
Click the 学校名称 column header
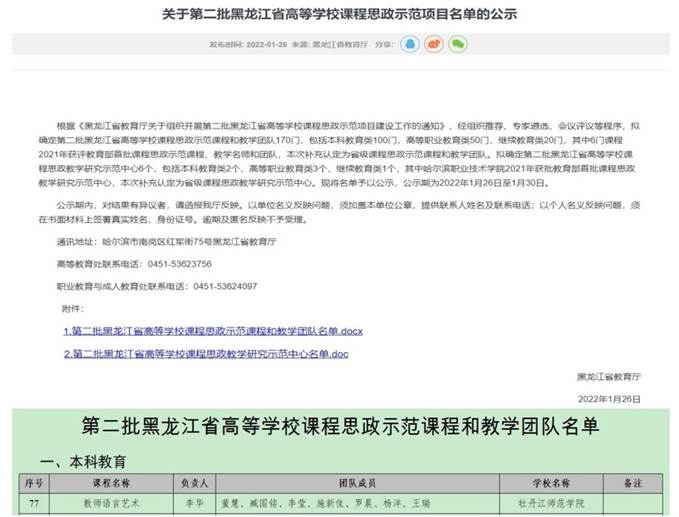click(x=552, y=483)
